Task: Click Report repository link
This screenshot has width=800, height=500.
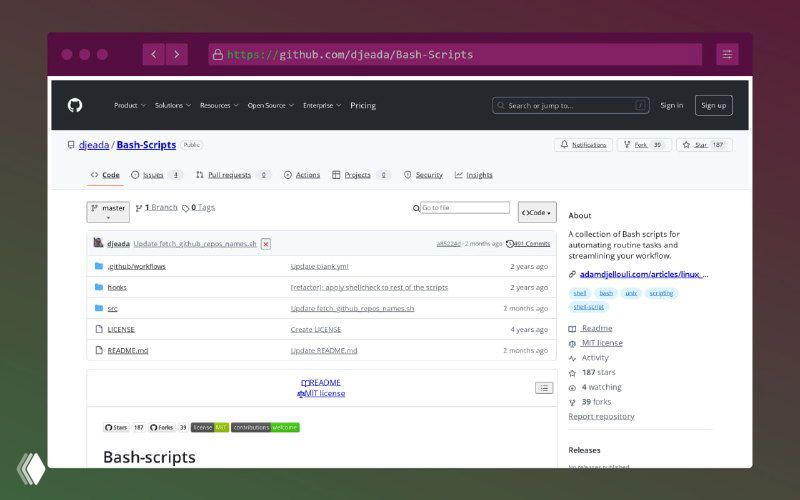Action: [x=601, y=417]
